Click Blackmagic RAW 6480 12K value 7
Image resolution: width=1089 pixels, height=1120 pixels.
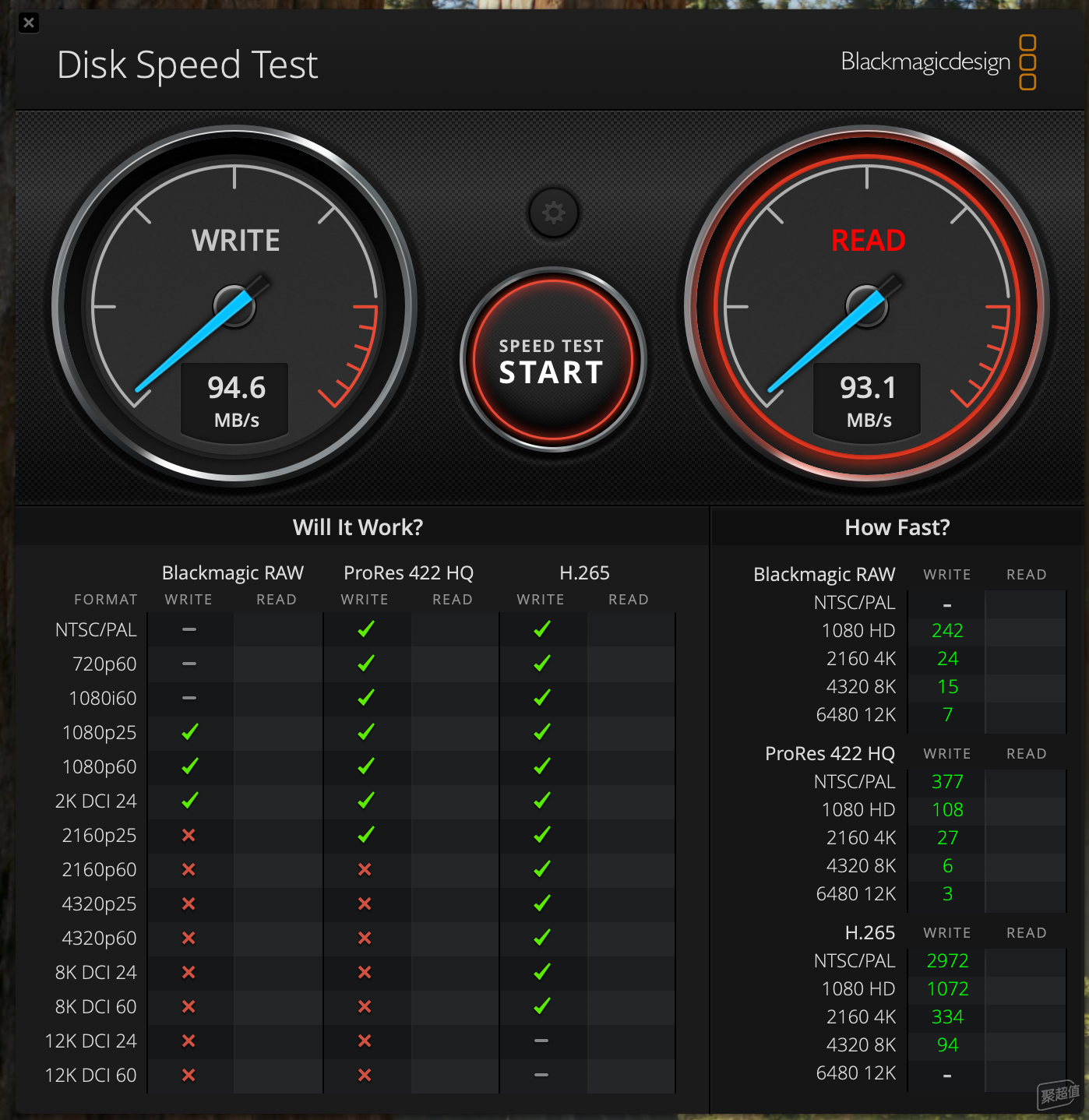pyautogui.click(x=947, y=715)
